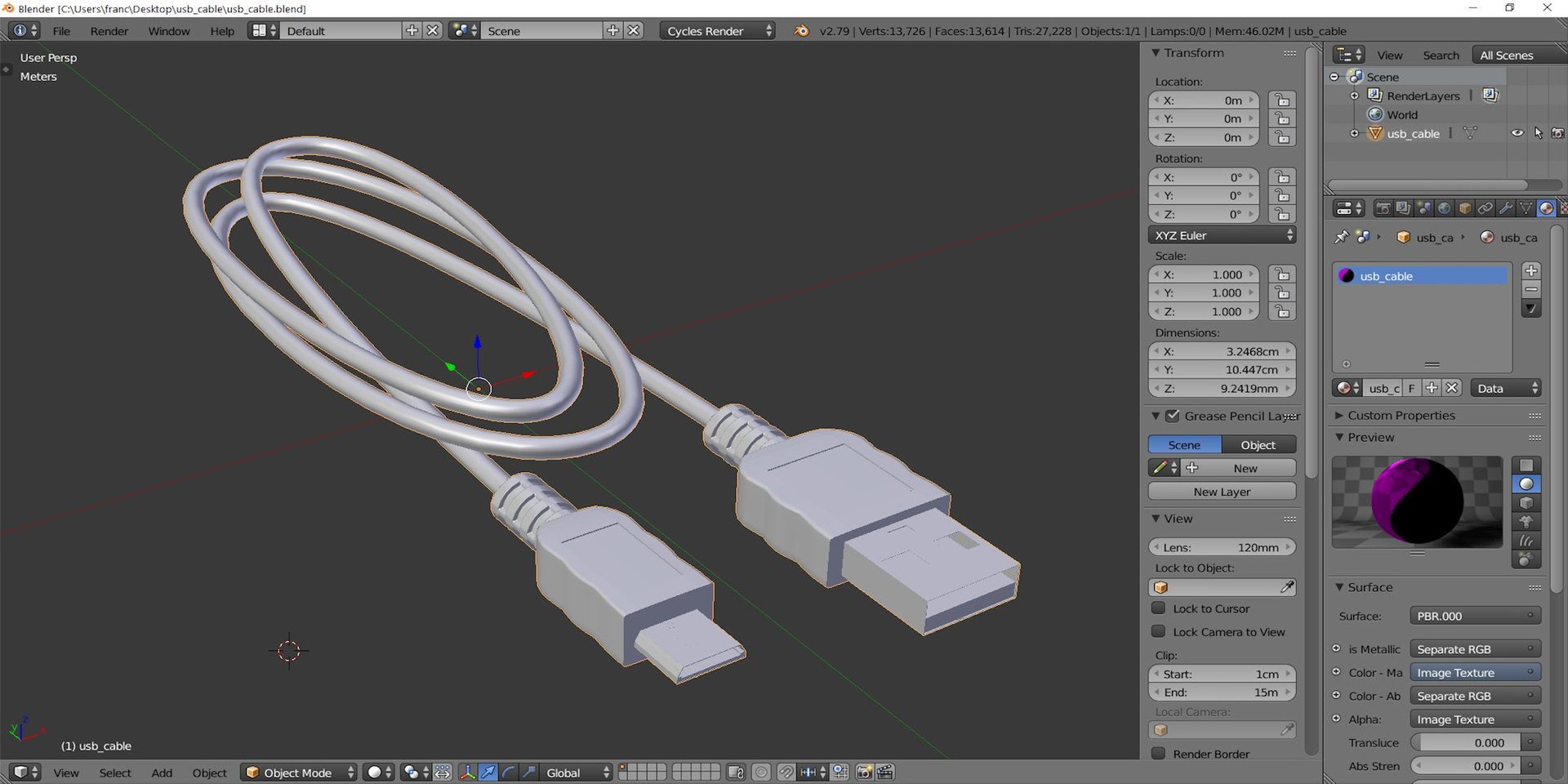The width and height of the screenshot is (1568, 784).
Task: Open the Scene properties tab icon
Action: click(x=1423, y=208)
